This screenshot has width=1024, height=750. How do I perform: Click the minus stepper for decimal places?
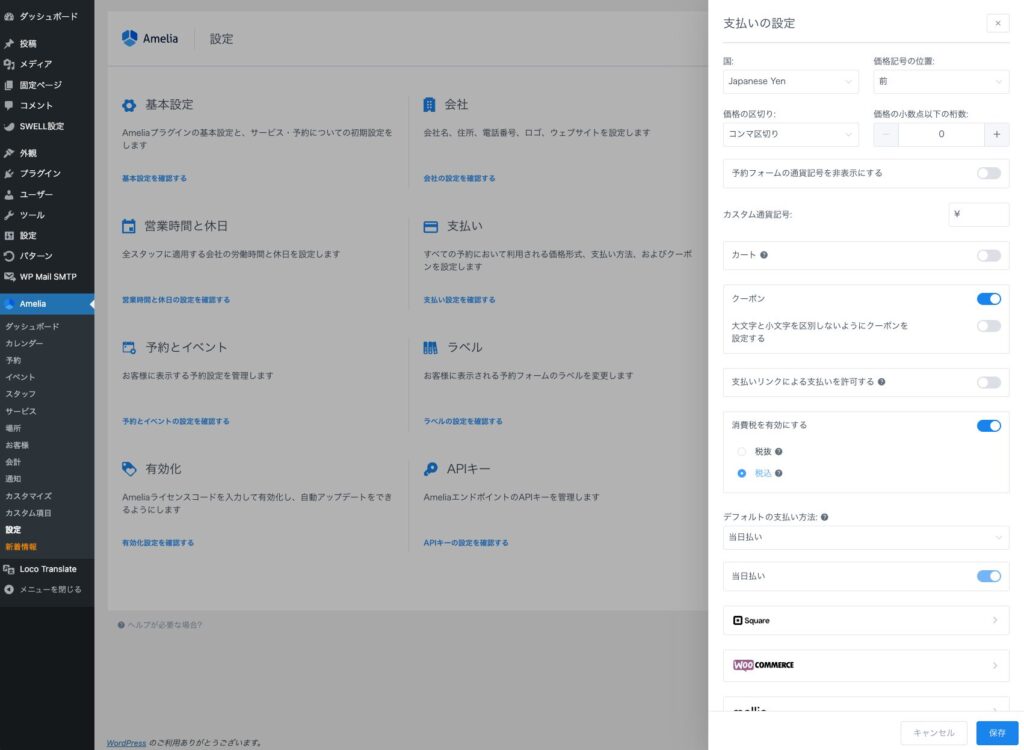click(886, 134)
